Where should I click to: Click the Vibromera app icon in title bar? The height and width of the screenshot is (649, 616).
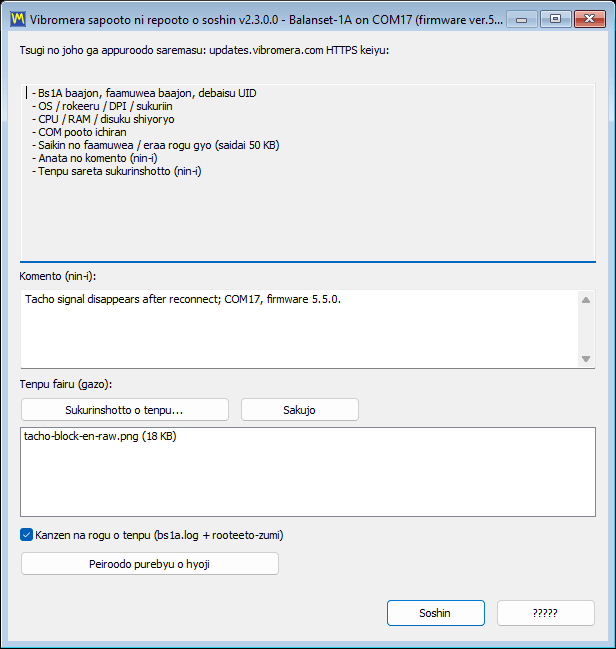[18, 19]
